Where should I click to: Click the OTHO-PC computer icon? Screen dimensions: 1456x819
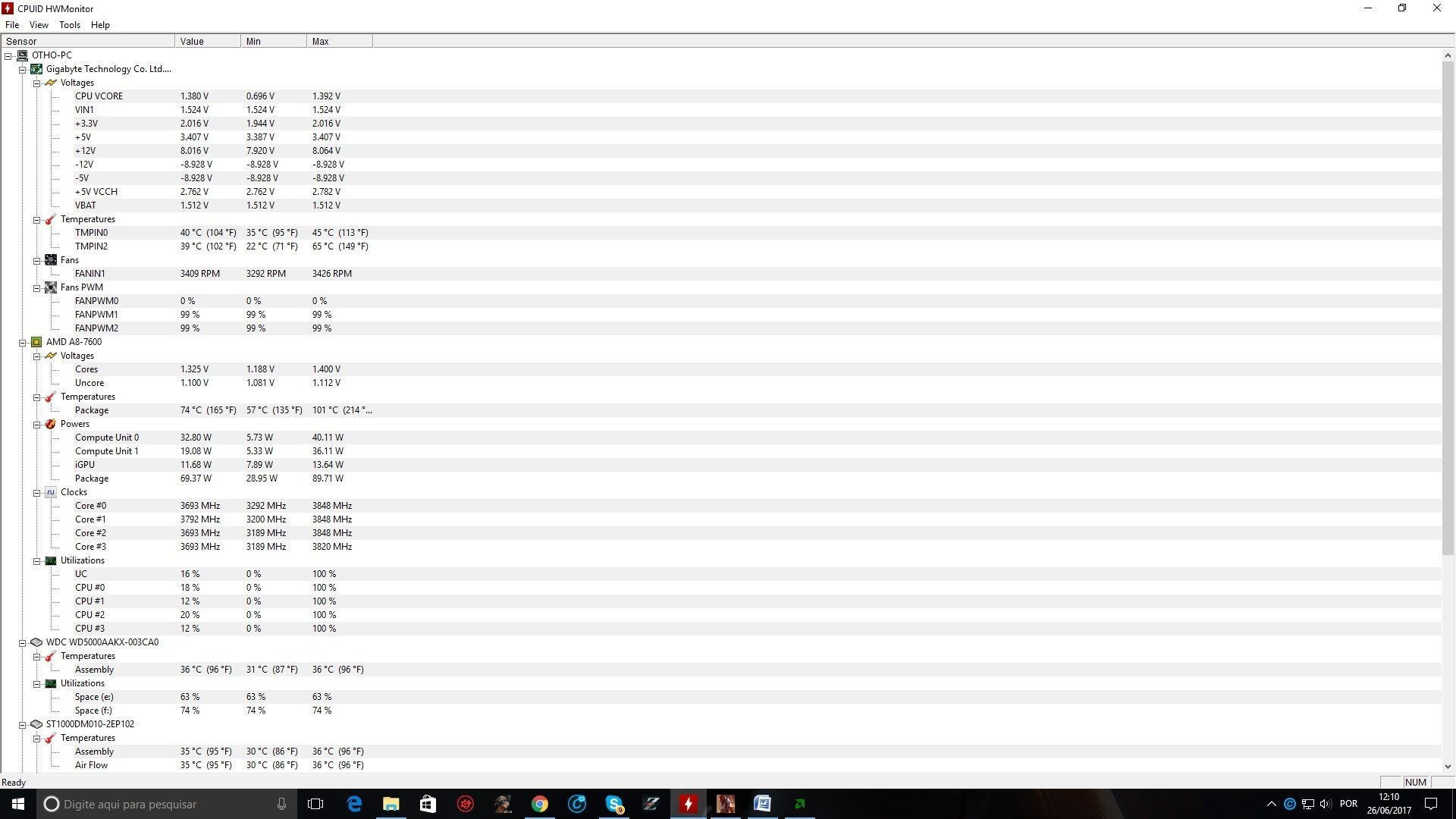coord(22,55)
